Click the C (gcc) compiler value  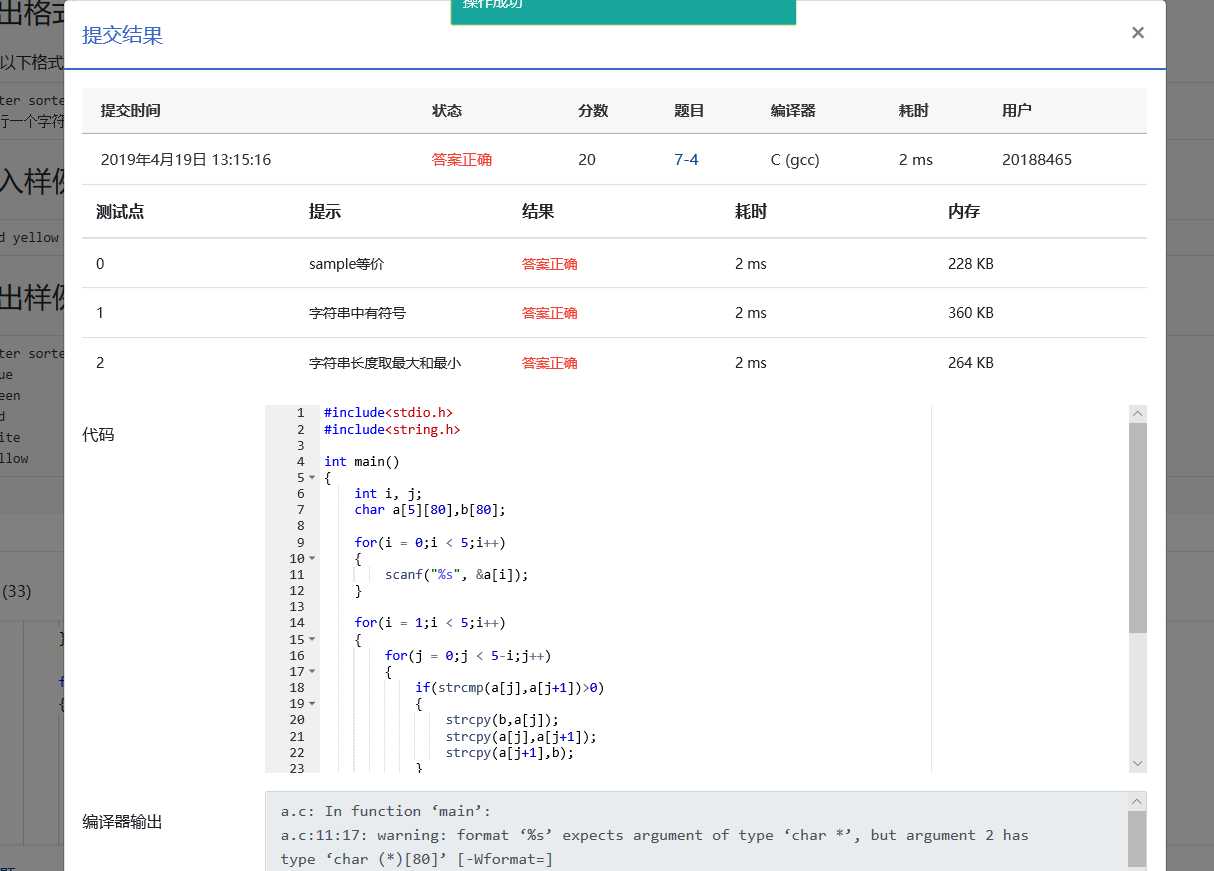click(795, 160)
